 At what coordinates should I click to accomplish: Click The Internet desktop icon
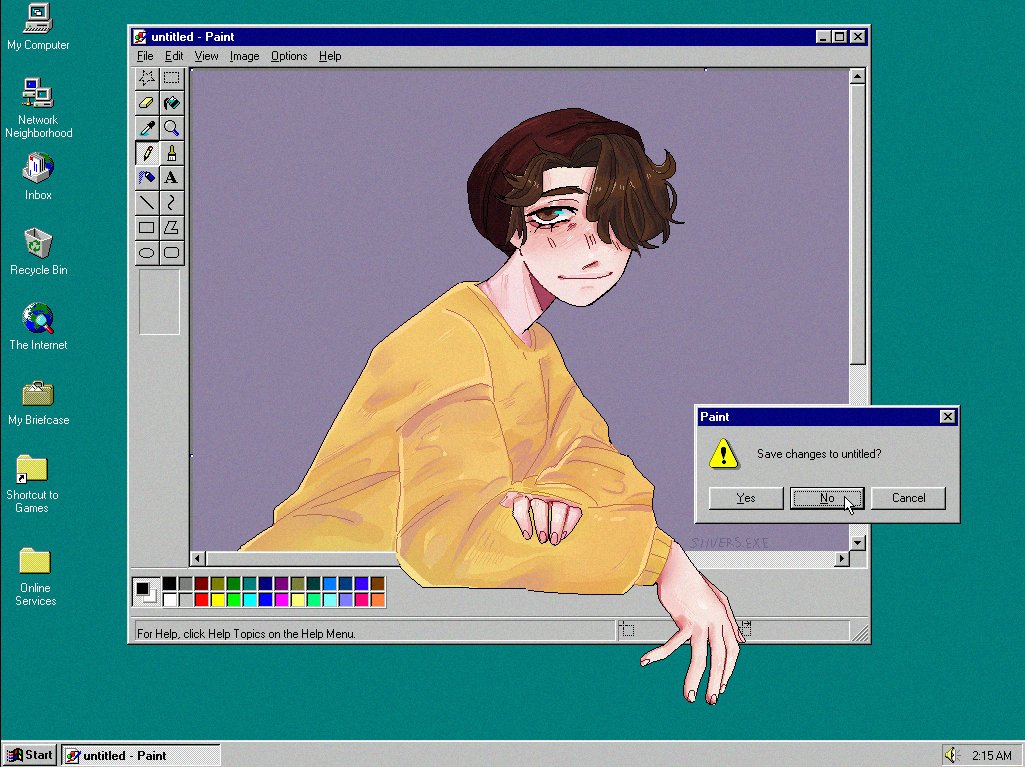click(38, 326)
